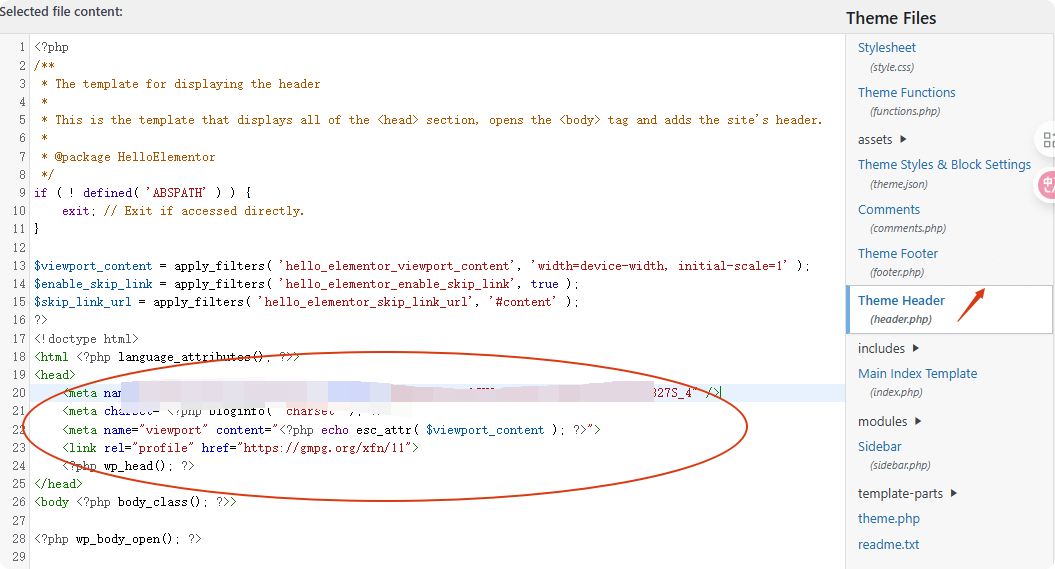This screenshot has width=1055, height=569.
Task: Click the grid-shaped floating icon at right edge
Action: coord(1047,140)
